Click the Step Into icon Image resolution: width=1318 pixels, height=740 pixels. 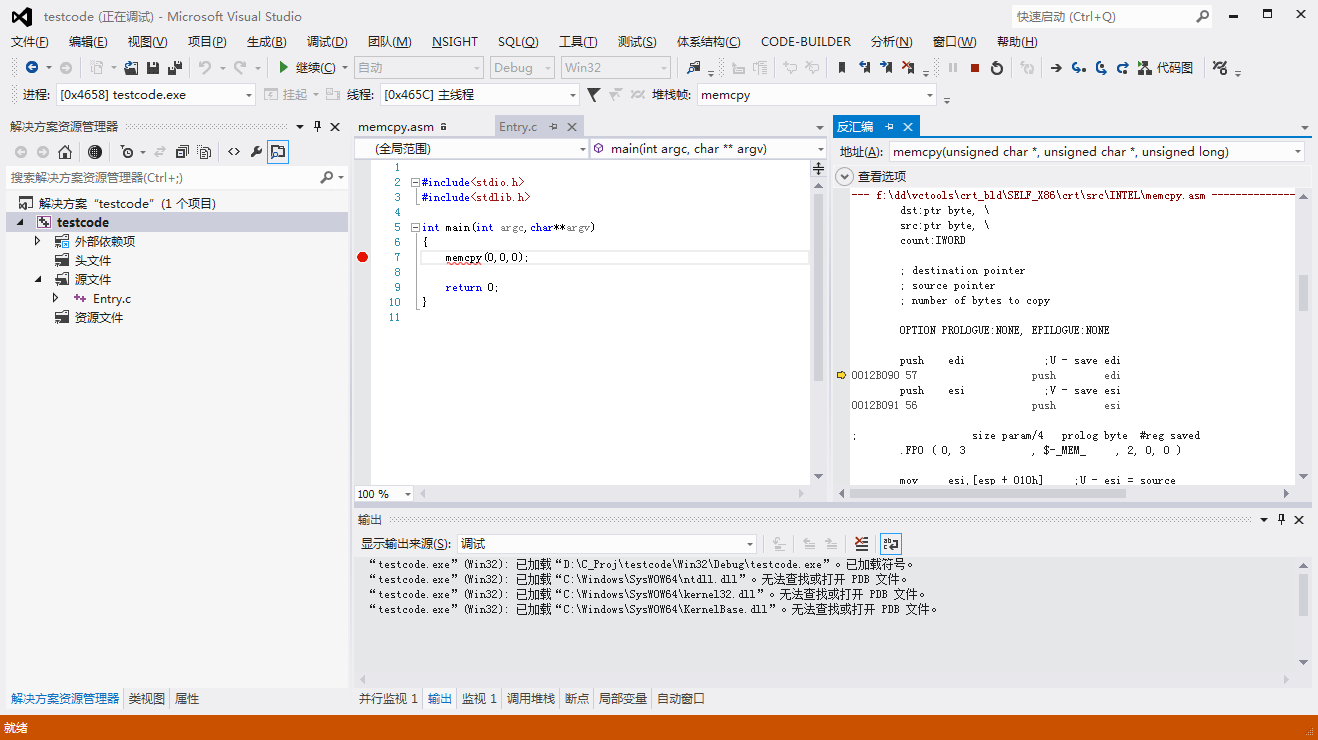[x=1078, y=67]
